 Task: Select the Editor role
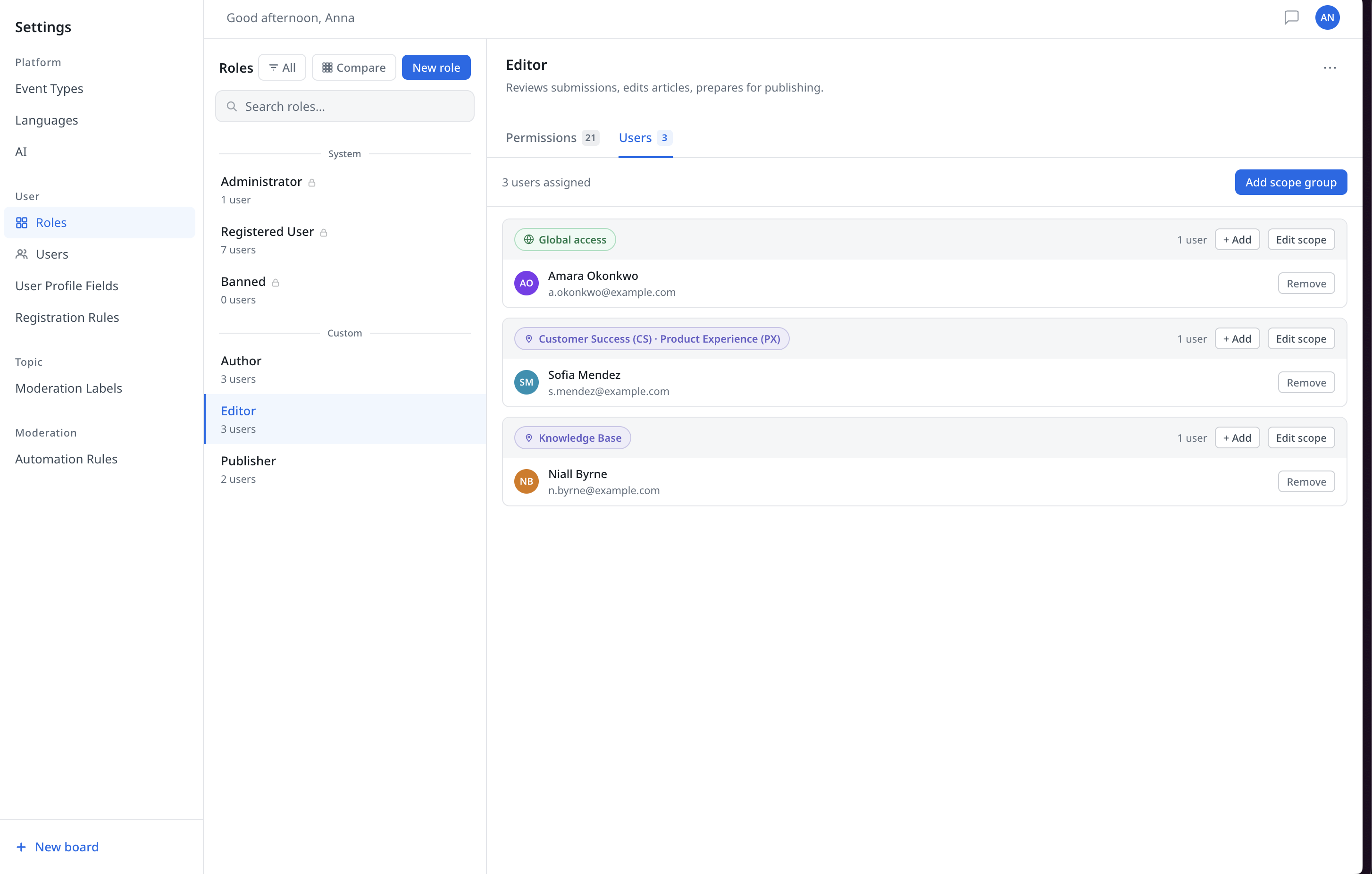tap(345, 420)
